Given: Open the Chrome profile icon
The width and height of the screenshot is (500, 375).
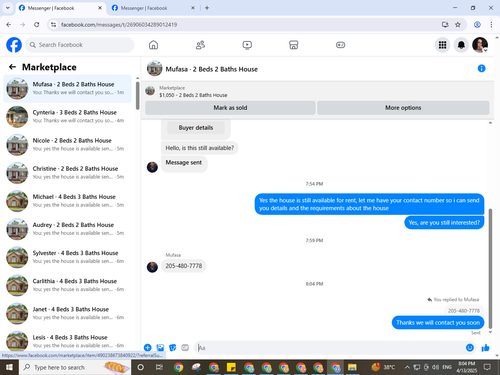Looking at the screenshot, I should (477, 24).
